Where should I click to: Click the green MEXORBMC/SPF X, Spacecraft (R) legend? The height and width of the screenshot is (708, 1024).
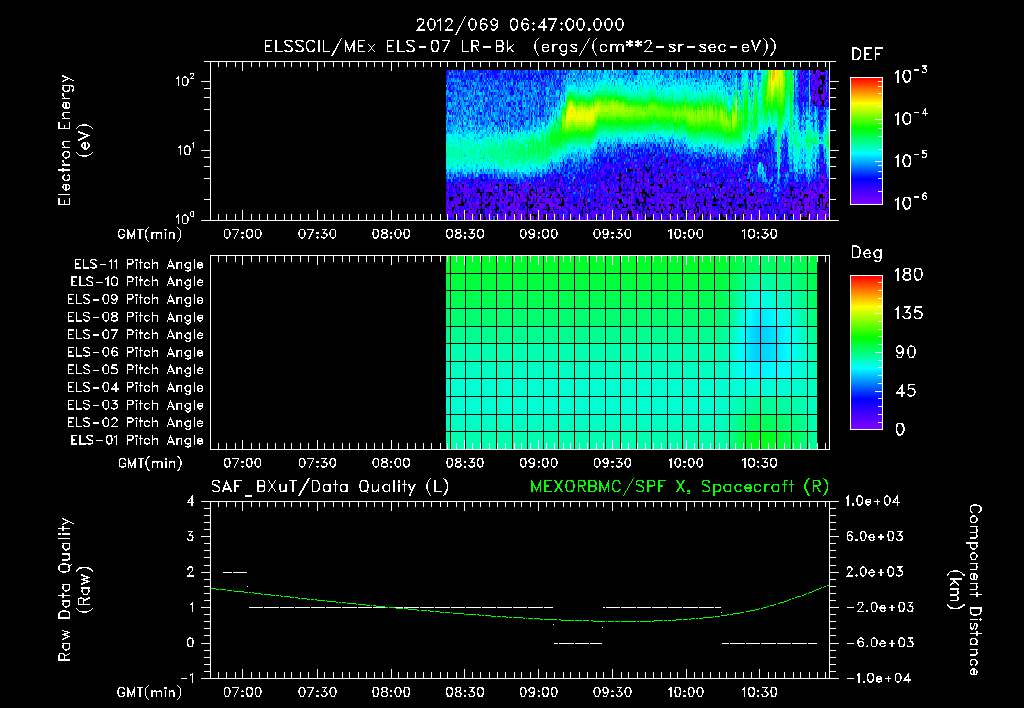[x=679, y=487]
